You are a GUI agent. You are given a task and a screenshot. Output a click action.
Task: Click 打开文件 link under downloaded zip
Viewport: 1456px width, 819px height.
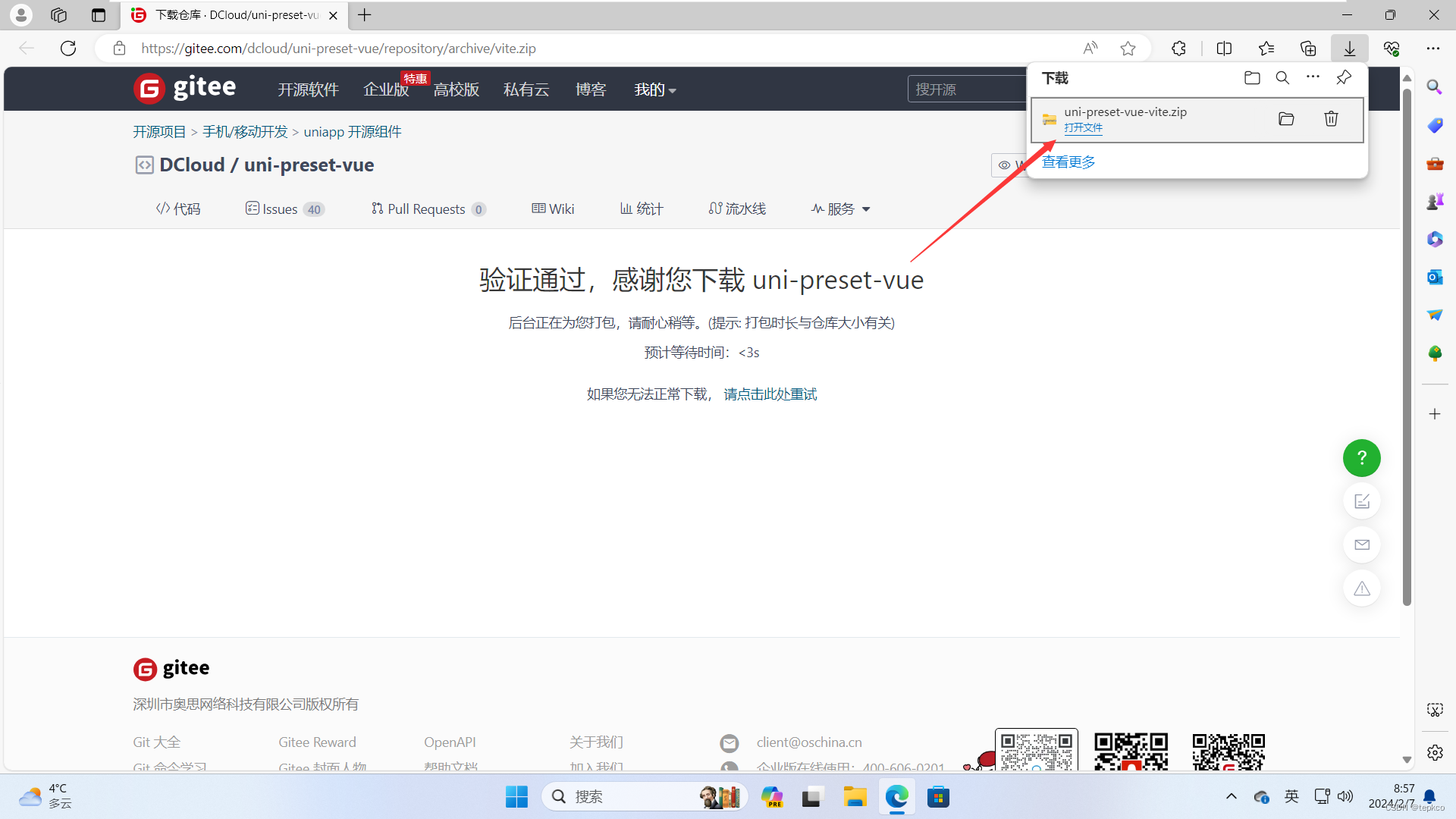click(x=1083, y=128)
